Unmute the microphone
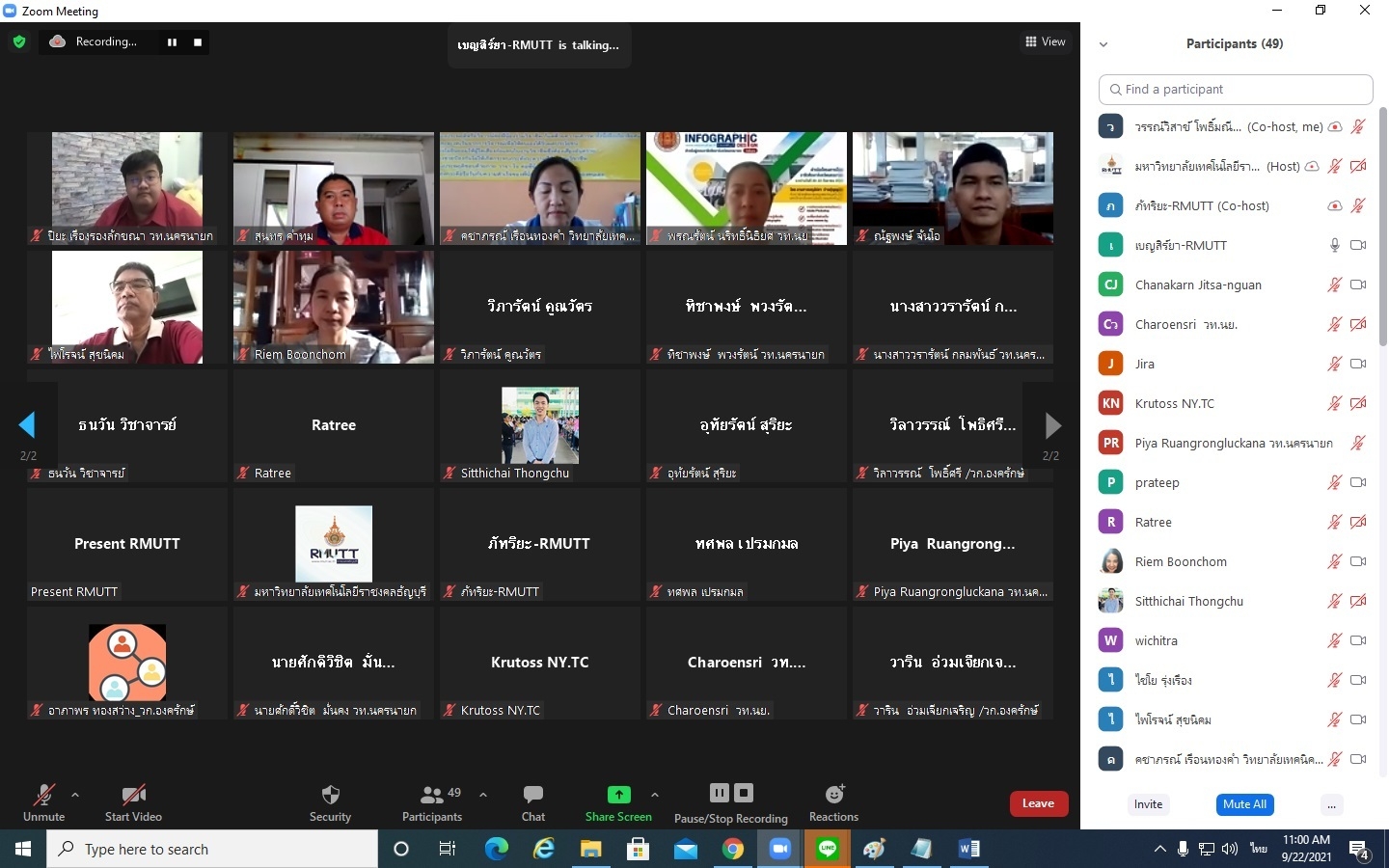This screenshot has width=1389, height=868. (44, 802)
